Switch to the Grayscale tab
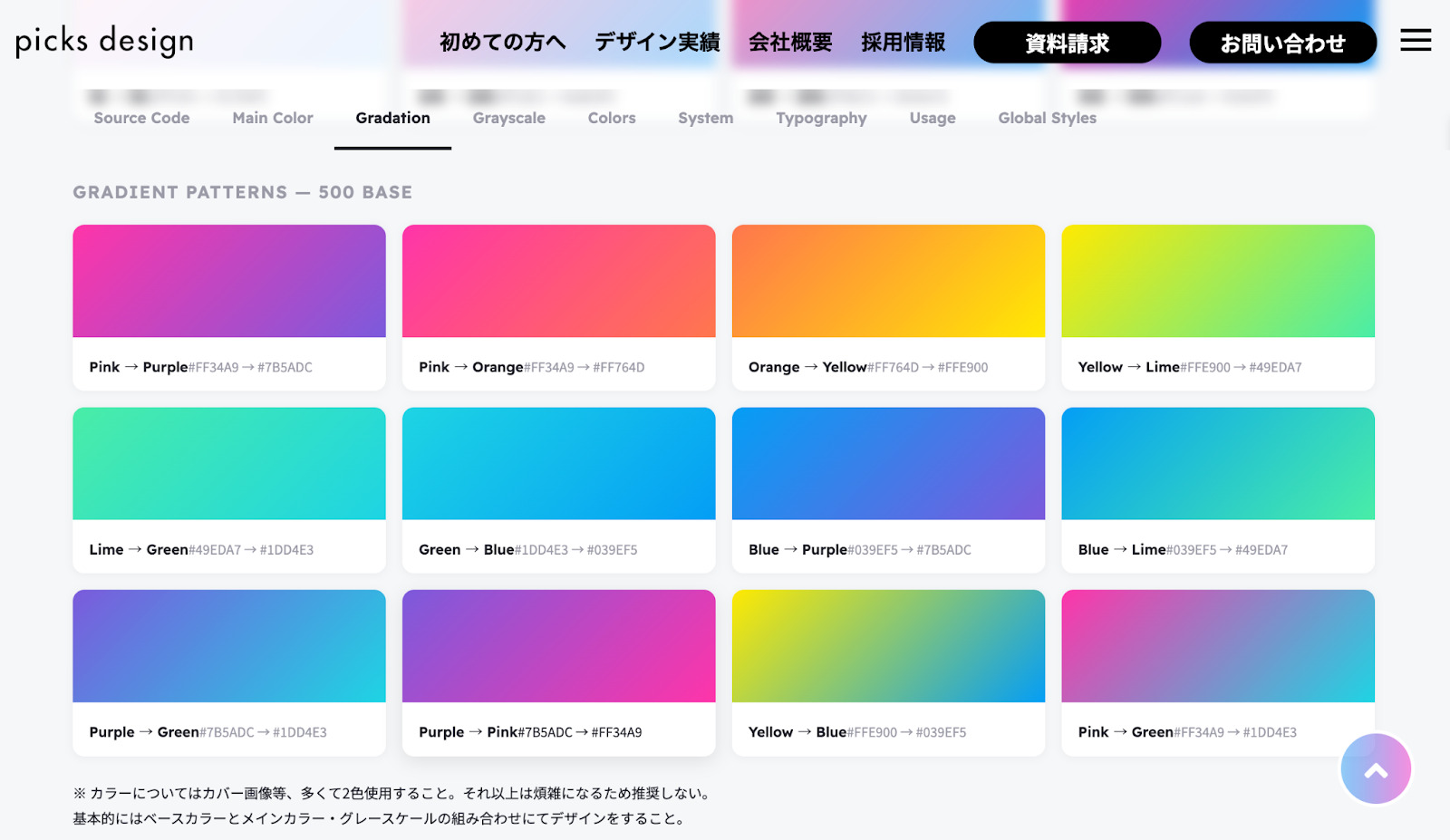Image resolution: width=1450 pixels, height=840 pixels. pyautogui.click(x=508, y=118)
